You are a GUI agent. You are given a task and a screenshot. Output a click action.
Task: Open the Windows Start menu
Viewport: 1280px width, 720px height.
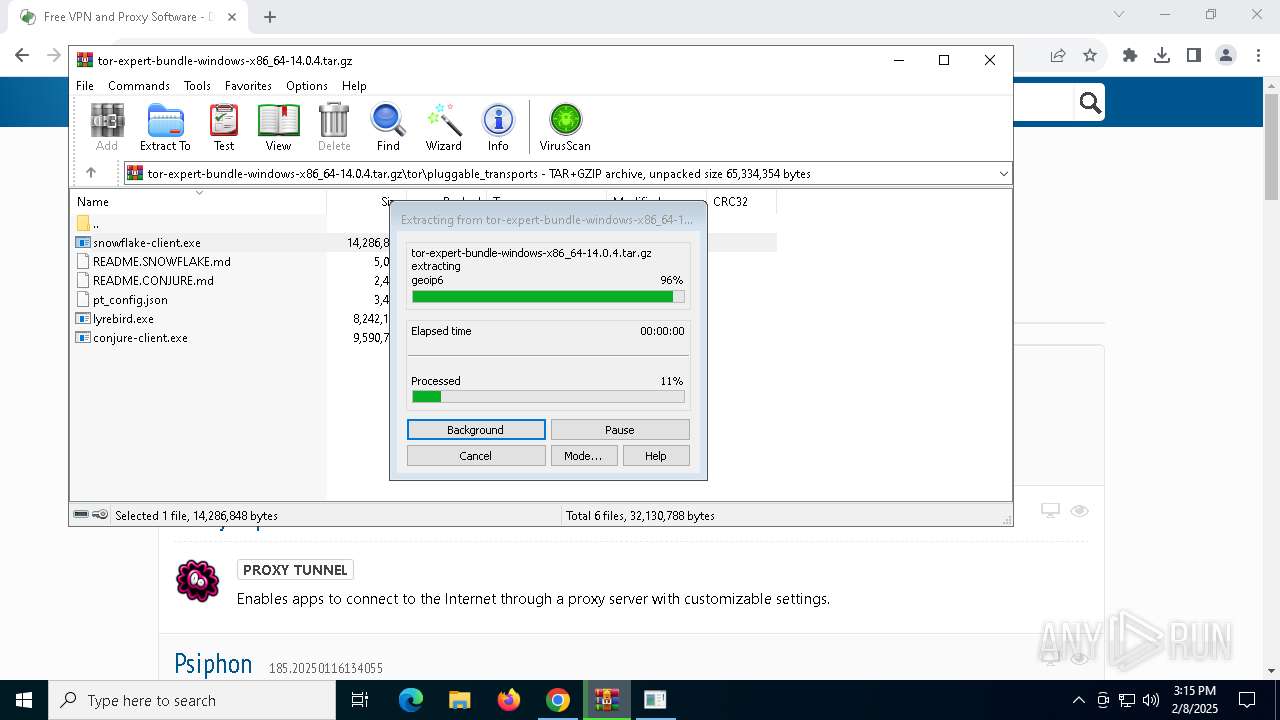tap(24, 700)
